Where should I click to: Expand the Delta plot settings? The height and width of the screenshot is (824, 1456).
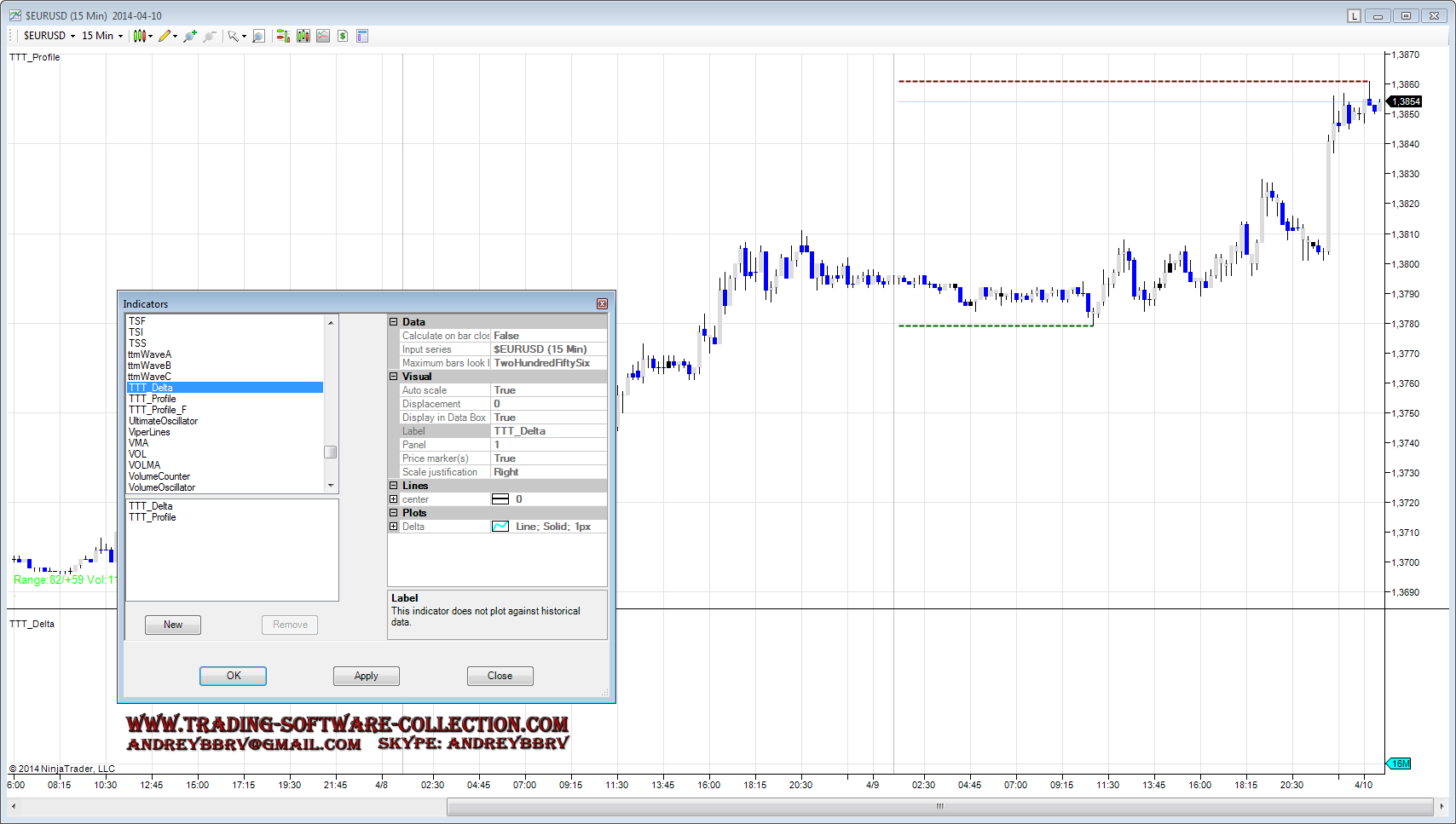[394, 527]
